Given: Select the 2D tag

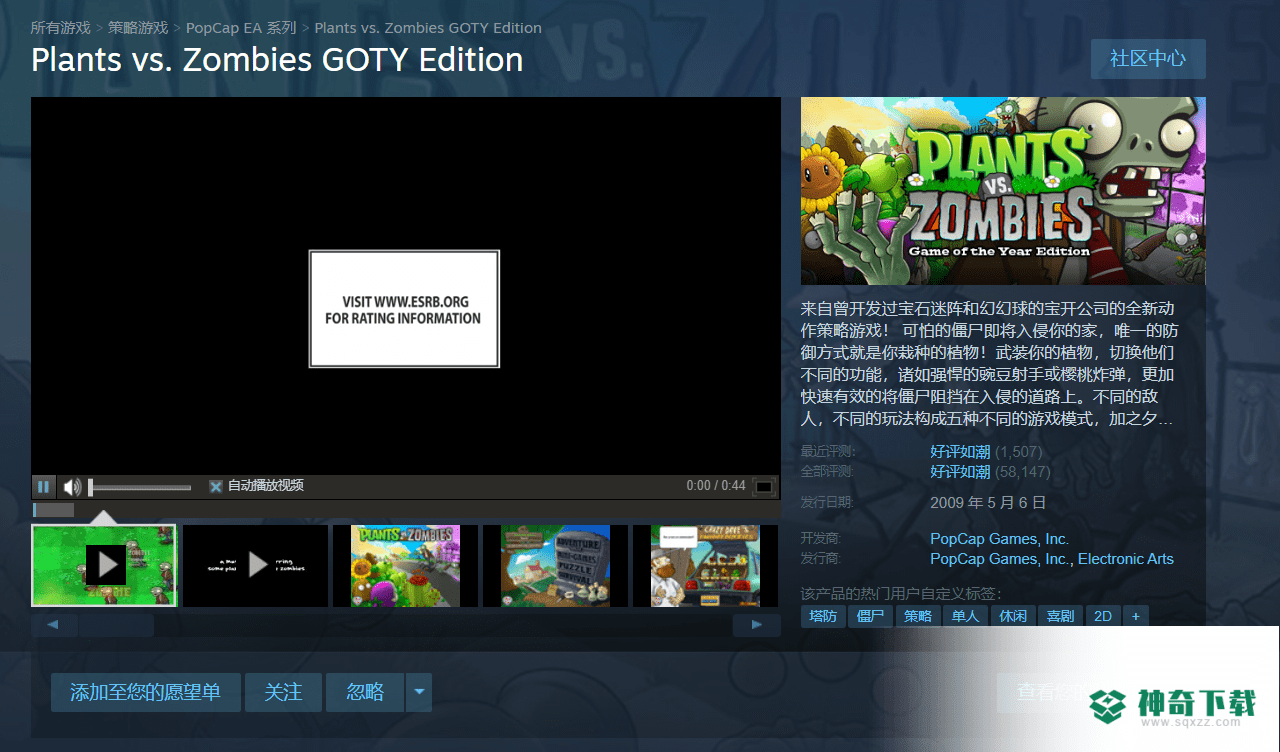Looking at the screenshot, I should tap(1103, 616).
